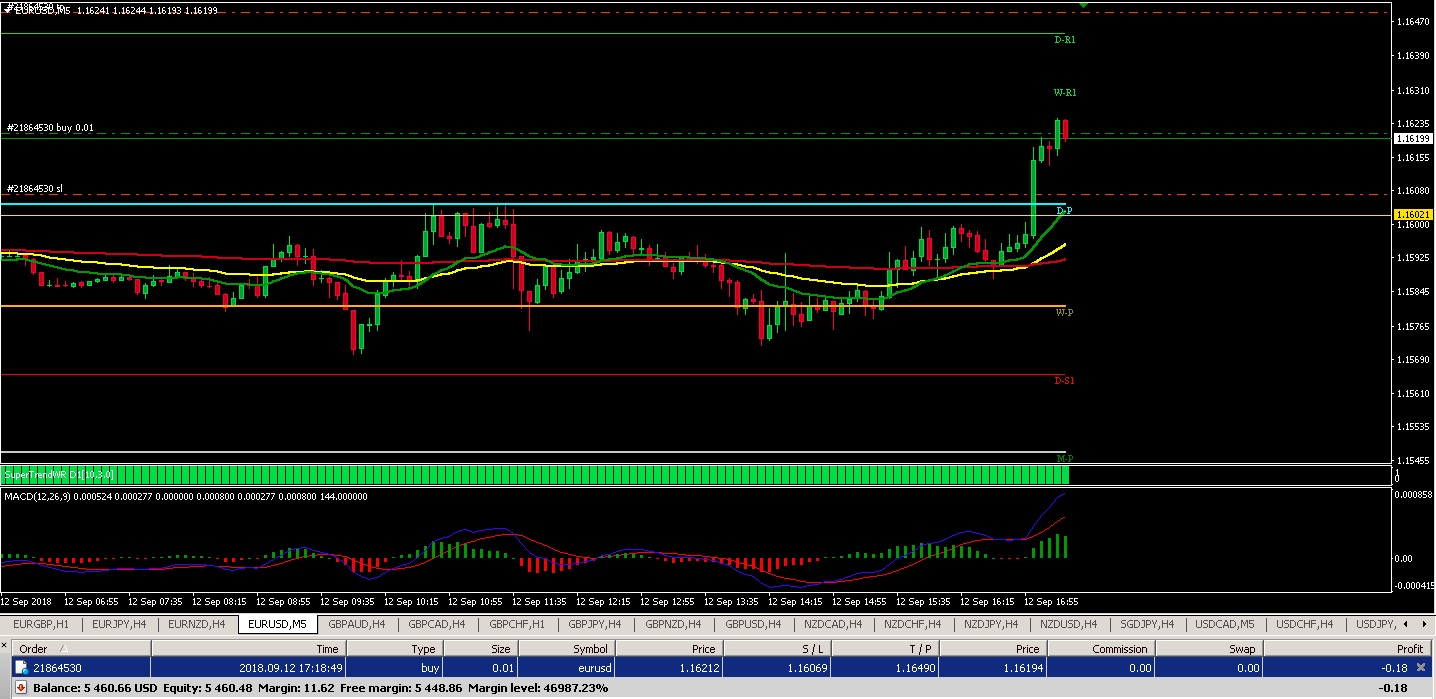Click the MACD(12,26,9) indicator label
The image size is (1436, 699).
pyautogui.click(x=184, y=496)
